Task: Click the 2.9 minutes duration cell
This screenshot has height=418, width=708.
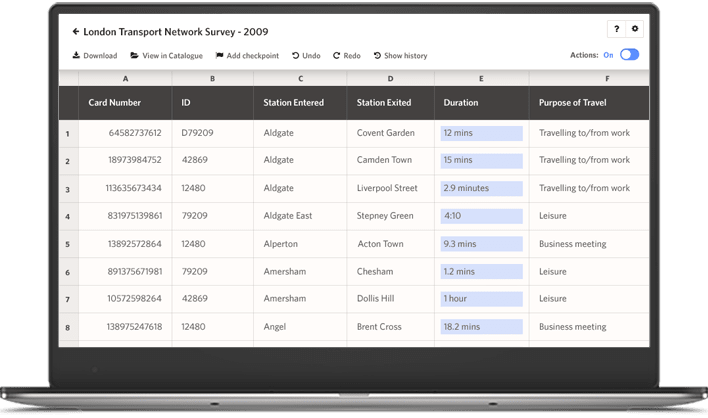Action: 481,188
